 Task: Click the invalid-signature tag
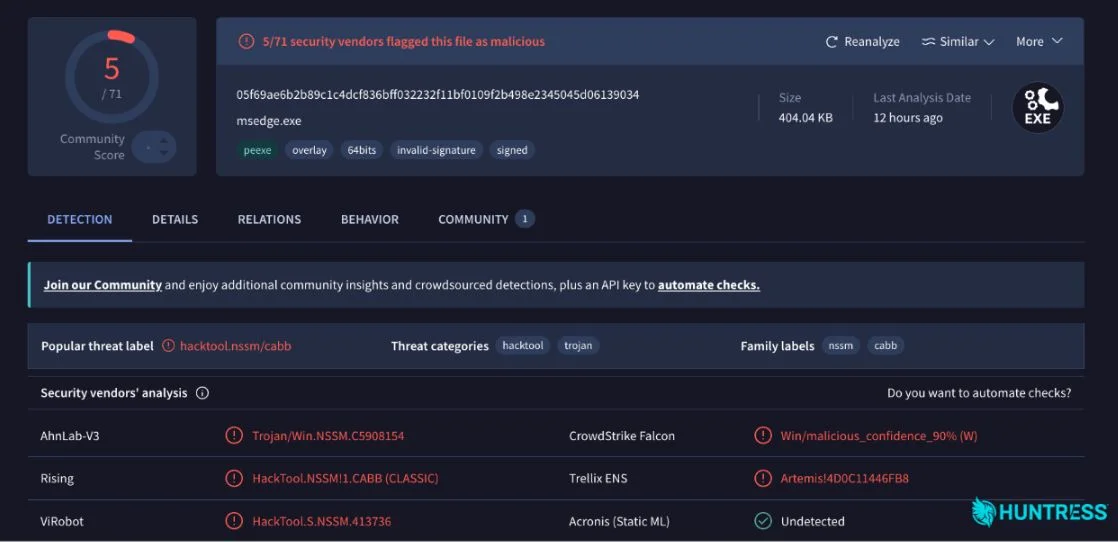(x=436, y=150)
